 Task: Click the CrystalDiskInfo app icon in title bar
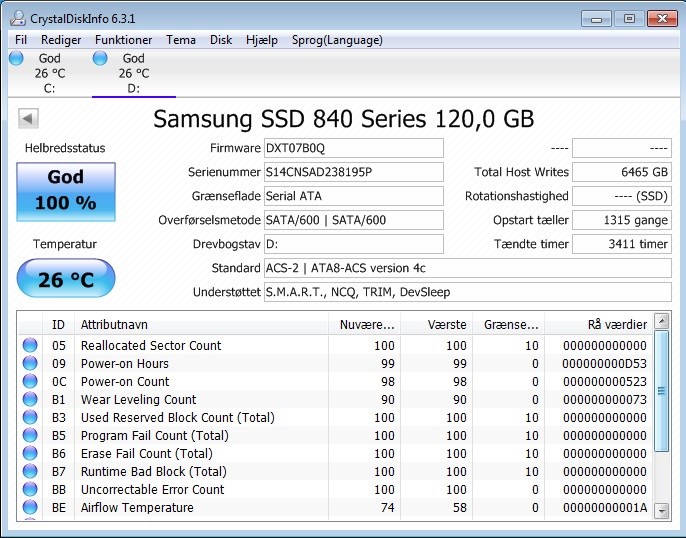[x=18, y=18]
